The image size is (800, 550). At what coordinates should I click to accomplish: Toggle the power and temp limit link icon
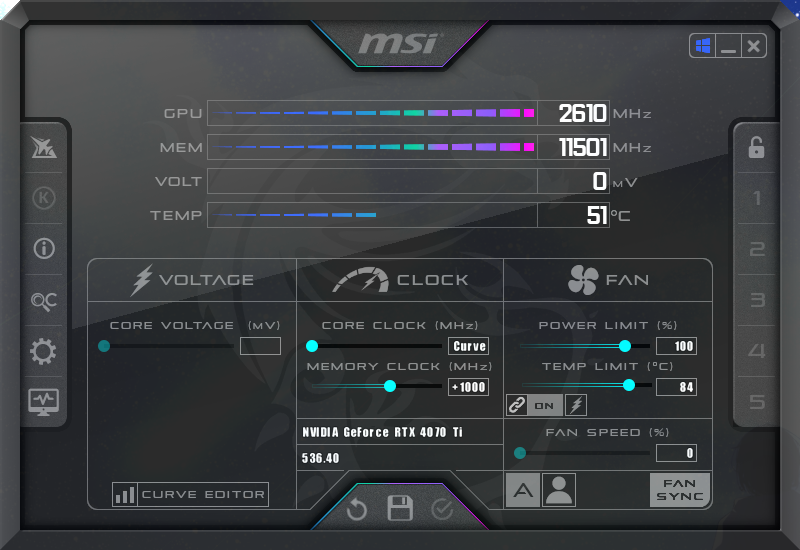pos(516,405)
